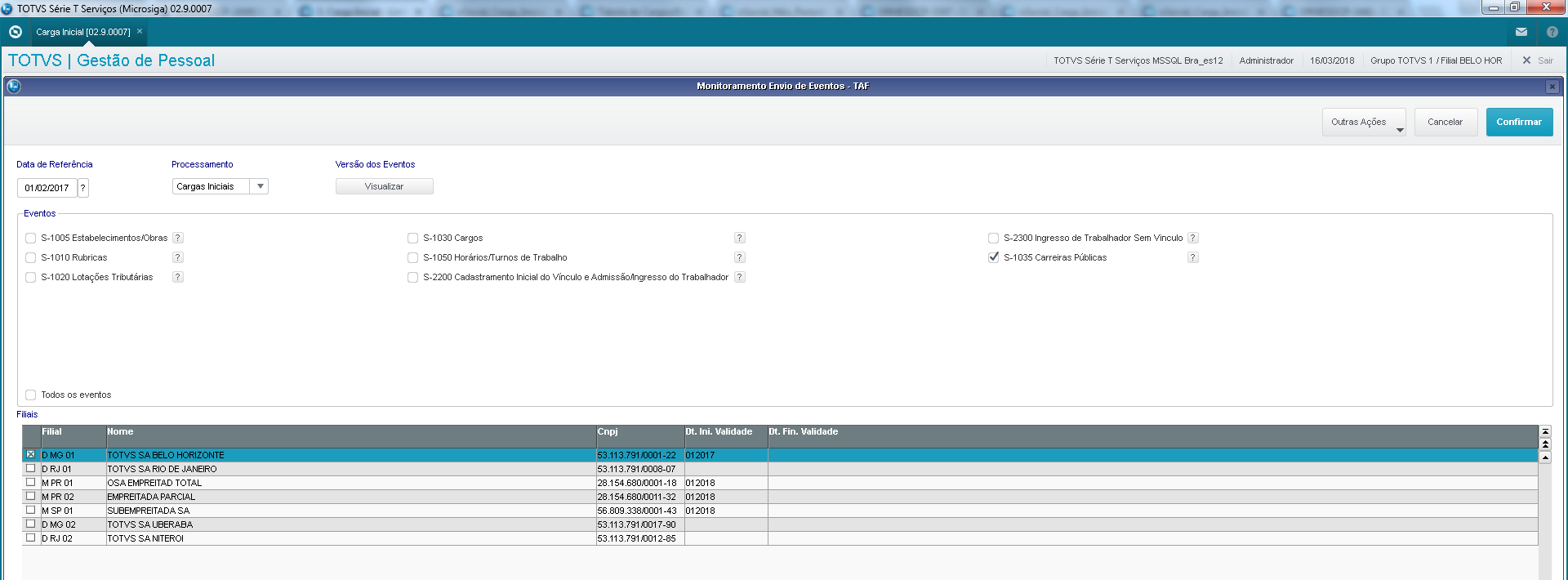
Task: Click the Data de Referência date field
Action: coord(47,188)
